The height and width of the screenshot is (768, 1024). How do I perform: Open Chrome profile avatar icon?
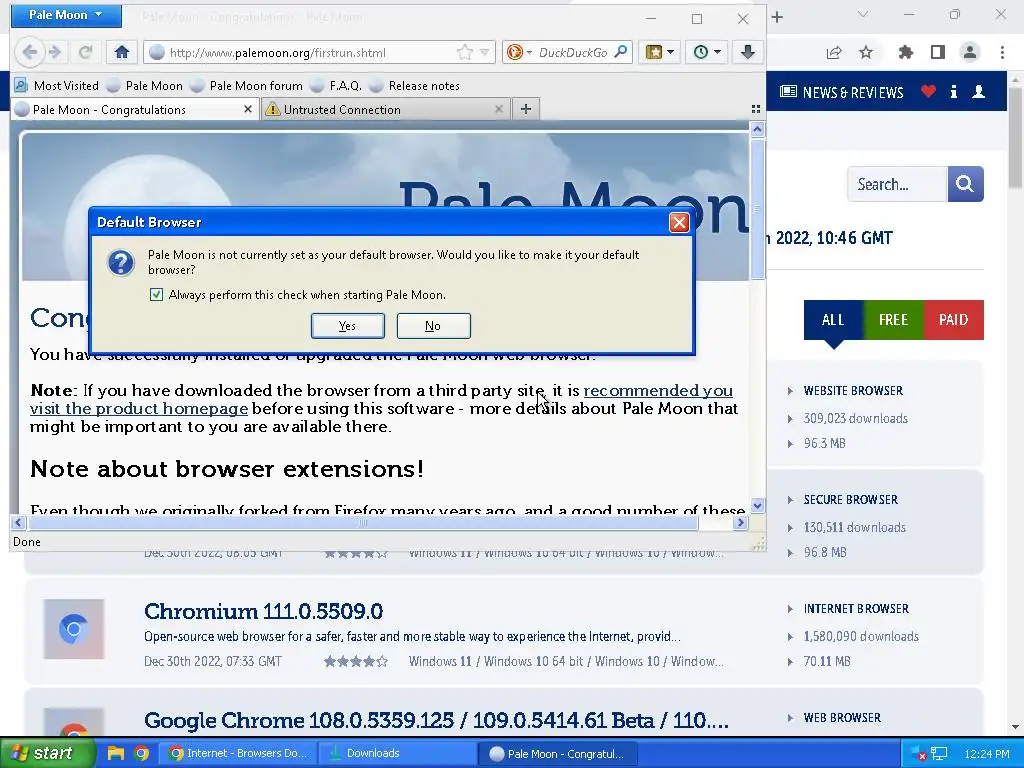[x=970, y=52]
